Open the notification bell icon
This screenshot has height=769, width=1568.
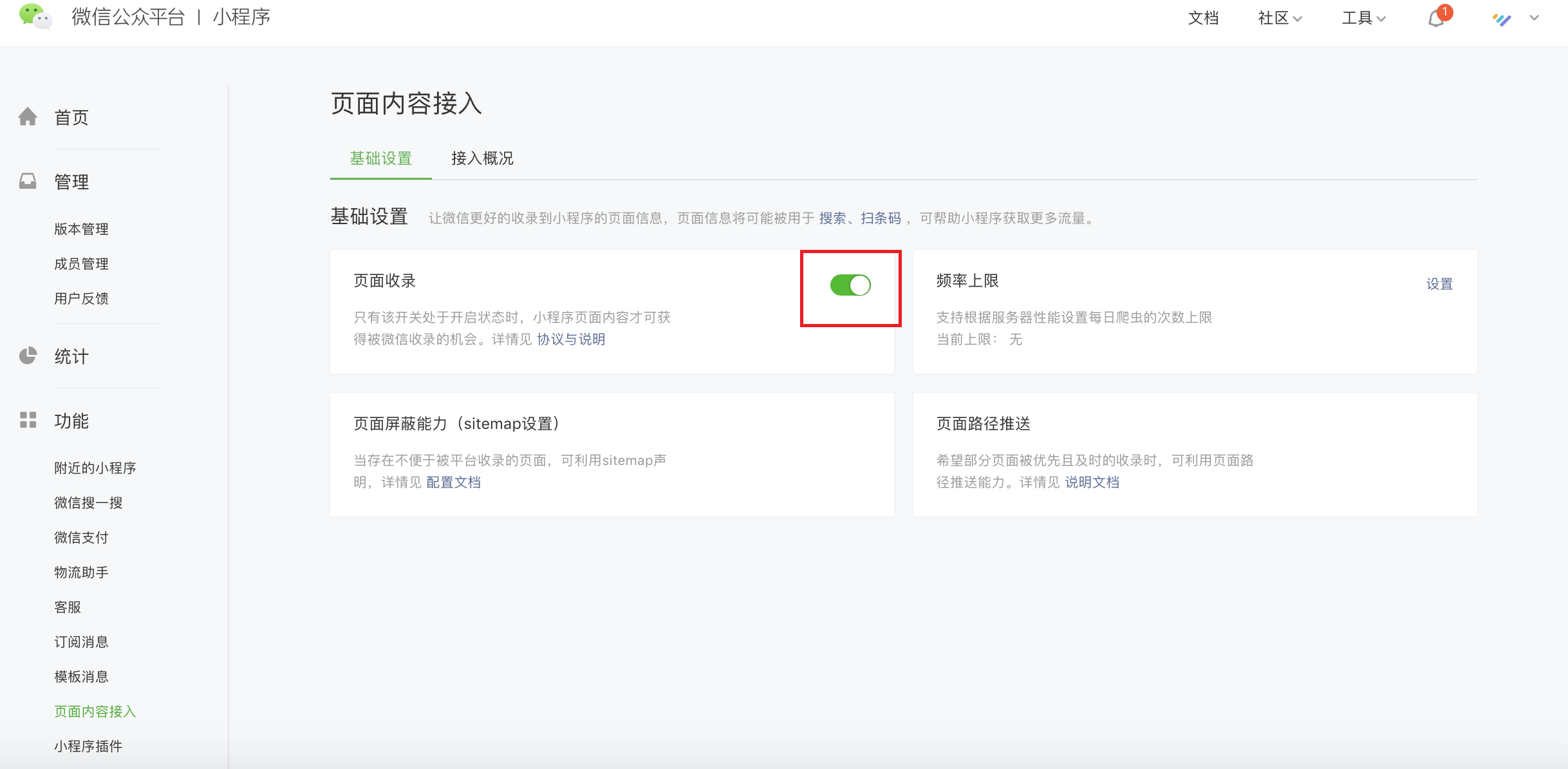pyautogui.click(x=1436, y=18)
